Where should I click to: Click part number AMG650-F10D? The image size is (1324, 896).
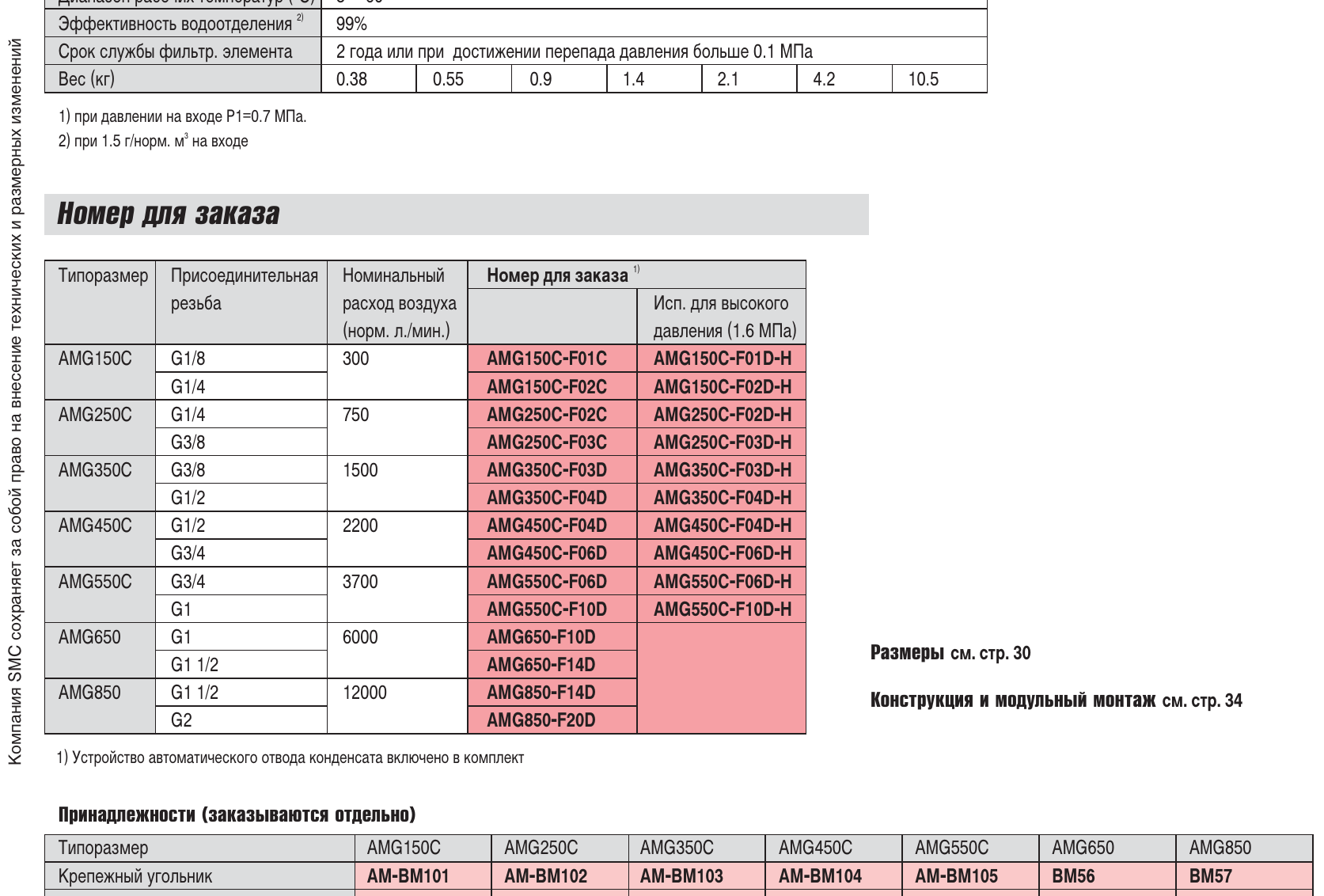pos(541,637)
